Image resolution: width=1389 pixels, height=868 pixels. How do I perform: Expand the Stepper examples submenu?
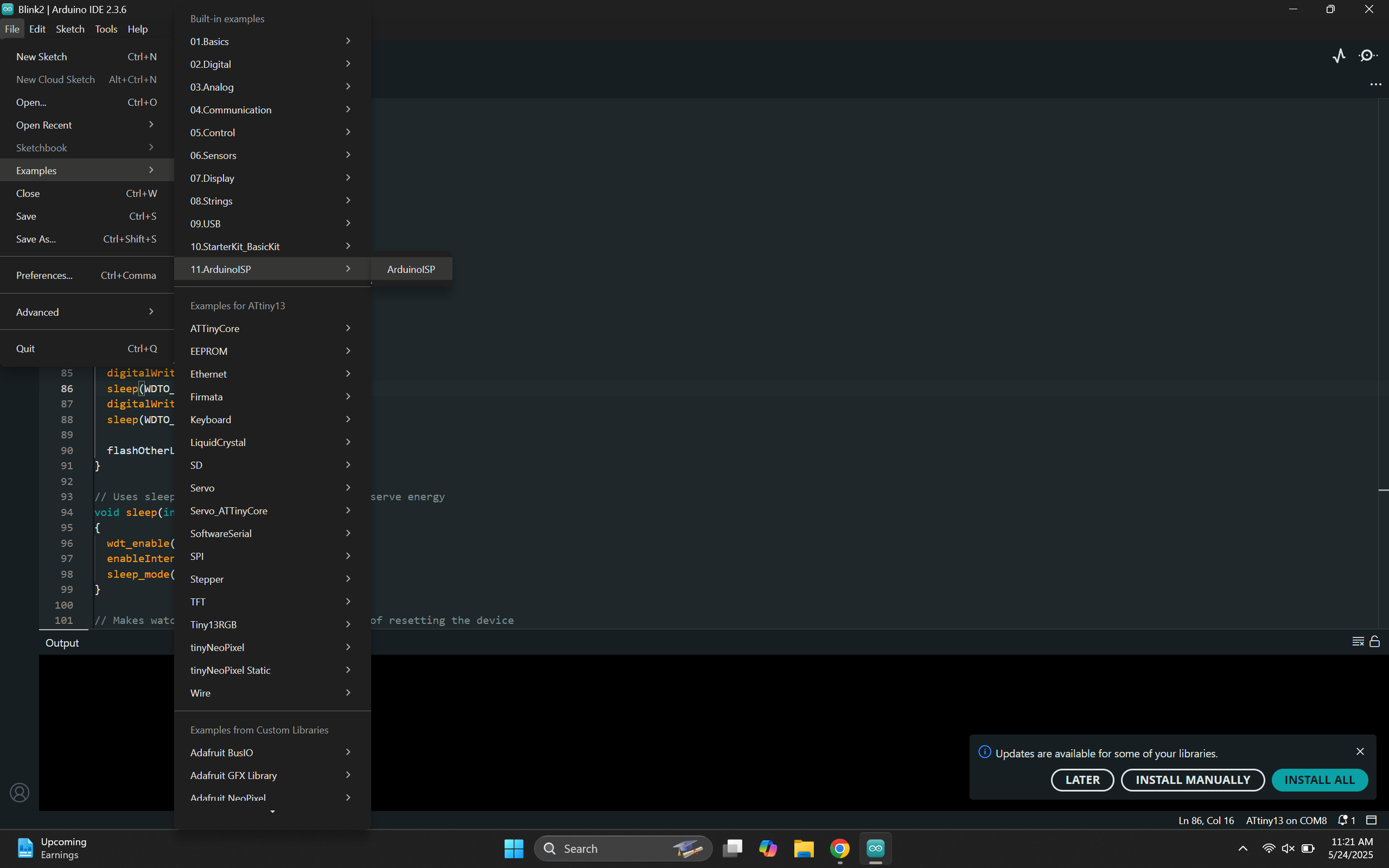[272, 579]
